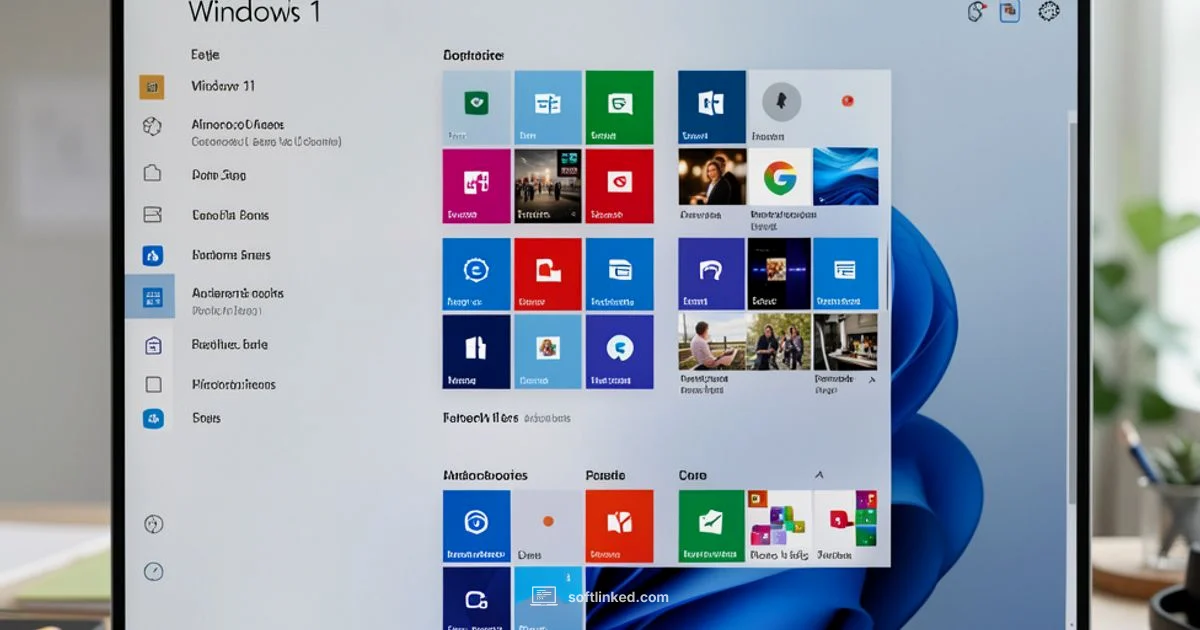The height and width of the screenshot is (630, 1200).
Task: Select the blue document icon beside the last sidebar entry
Action: click(154, 418)
